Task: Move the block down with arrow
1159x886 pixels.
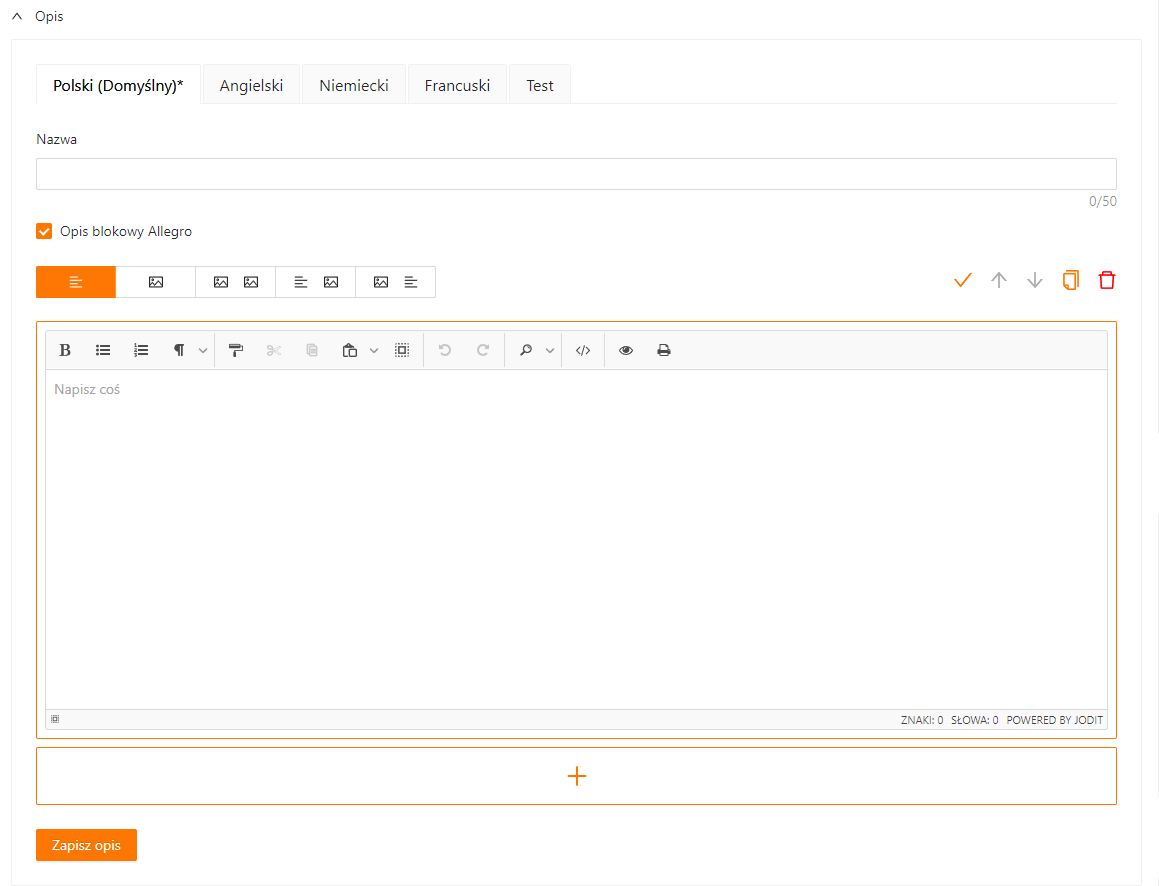Action: [x=1034, y=280]
